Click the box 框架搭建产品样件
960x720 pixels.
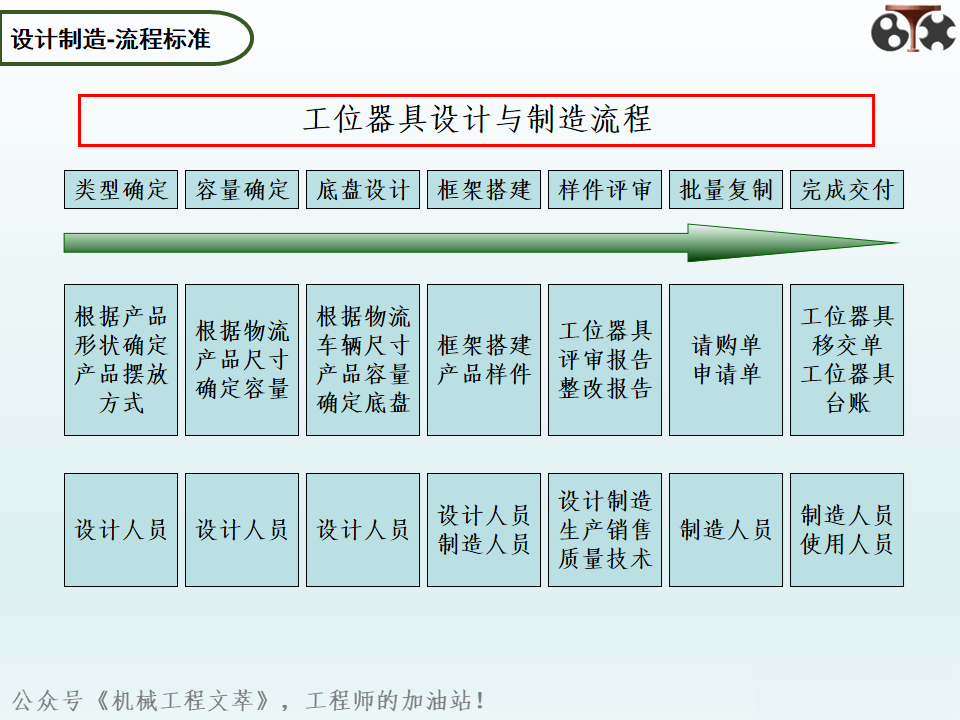pos(484,360)
